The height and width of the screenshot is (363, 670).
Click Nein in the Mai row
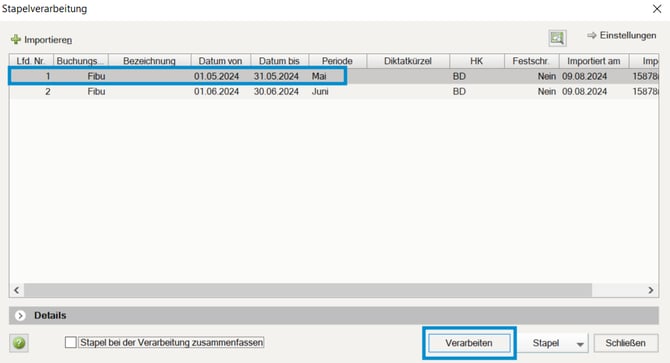pyautogui.click(x=547, y=76)
